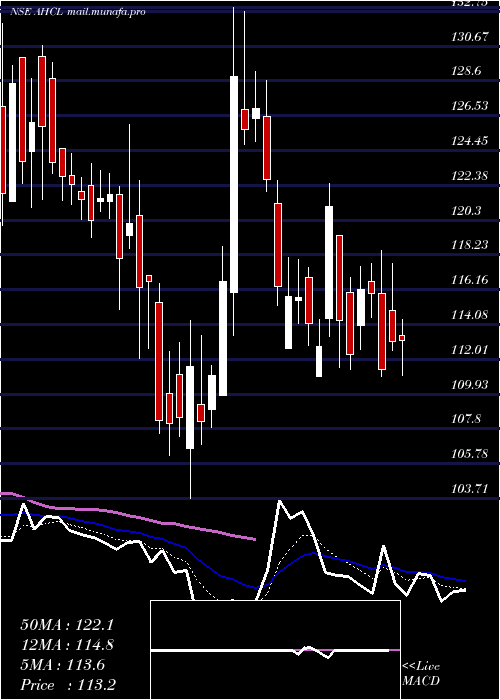Image resolution: width=500 pixels, height=700 pixels.
Task: Click the '<<Live MACD' label
Action: click(x=421, y=673)
